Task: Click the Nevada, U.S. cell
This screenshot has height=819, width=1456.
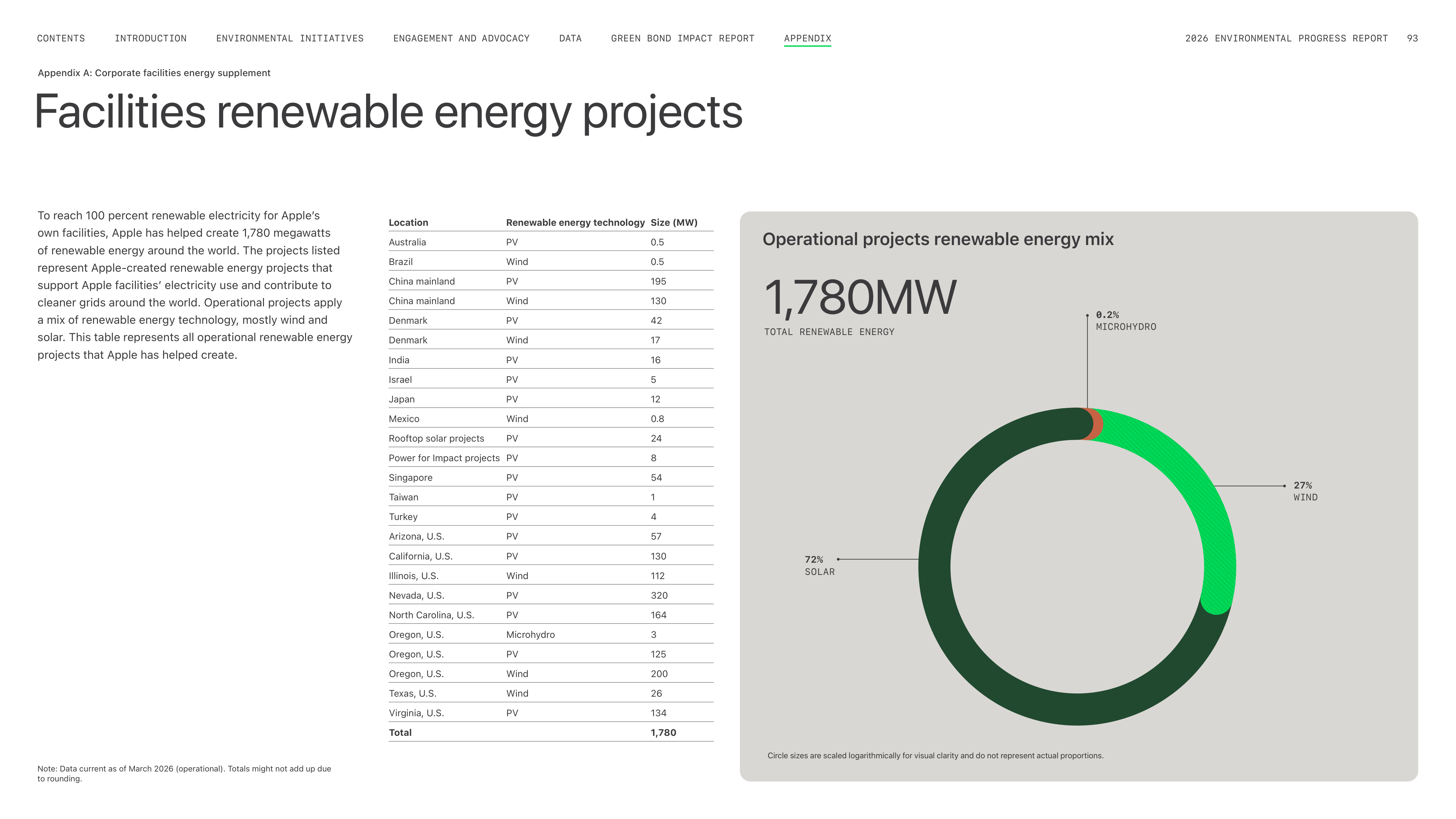Action: [x=416, y=595]
